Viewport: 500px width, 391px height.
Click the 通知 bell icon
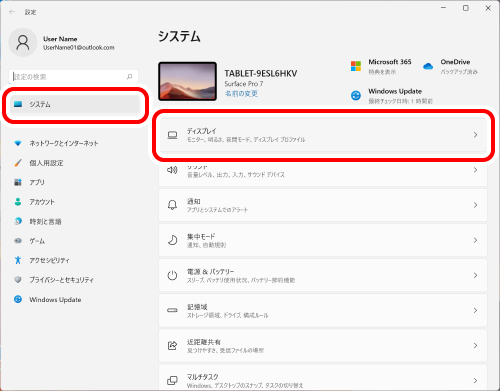[x=172, y=205]
